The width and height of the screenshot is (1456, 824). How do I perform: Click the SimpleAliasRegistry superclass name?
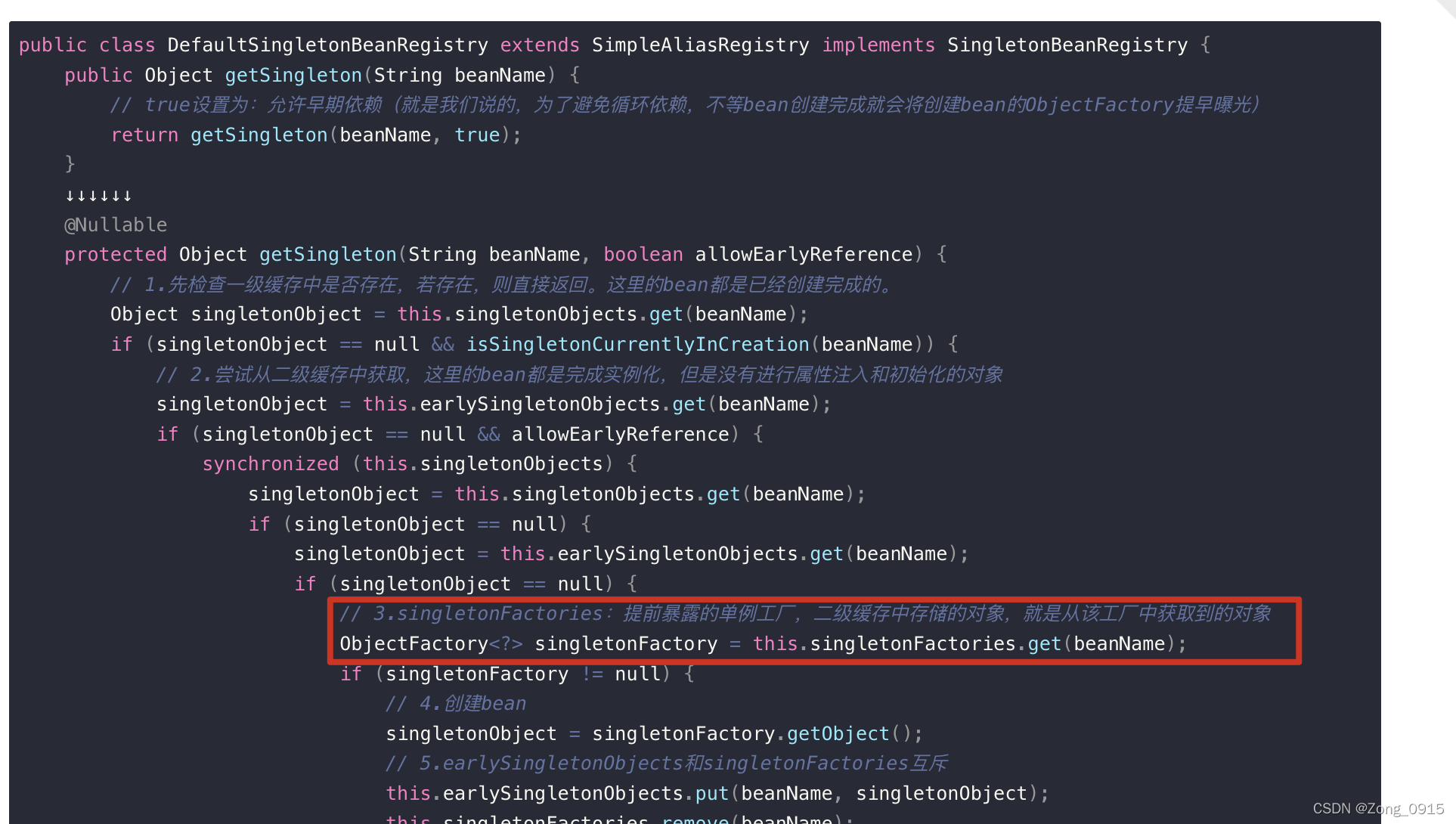(700, 45)
